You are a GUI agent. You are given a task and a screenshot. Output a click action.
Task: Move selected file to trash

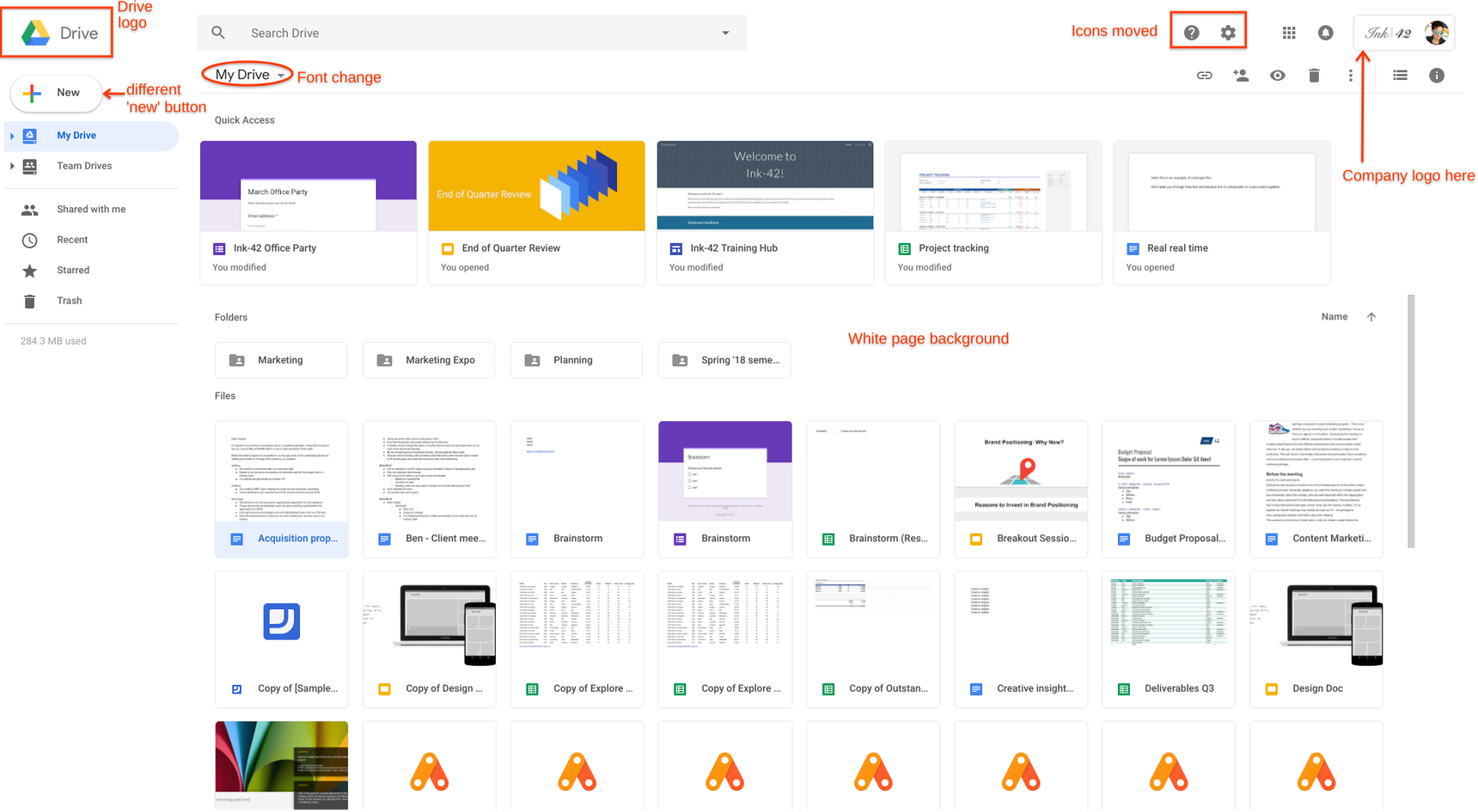(x=1314, y=76)
